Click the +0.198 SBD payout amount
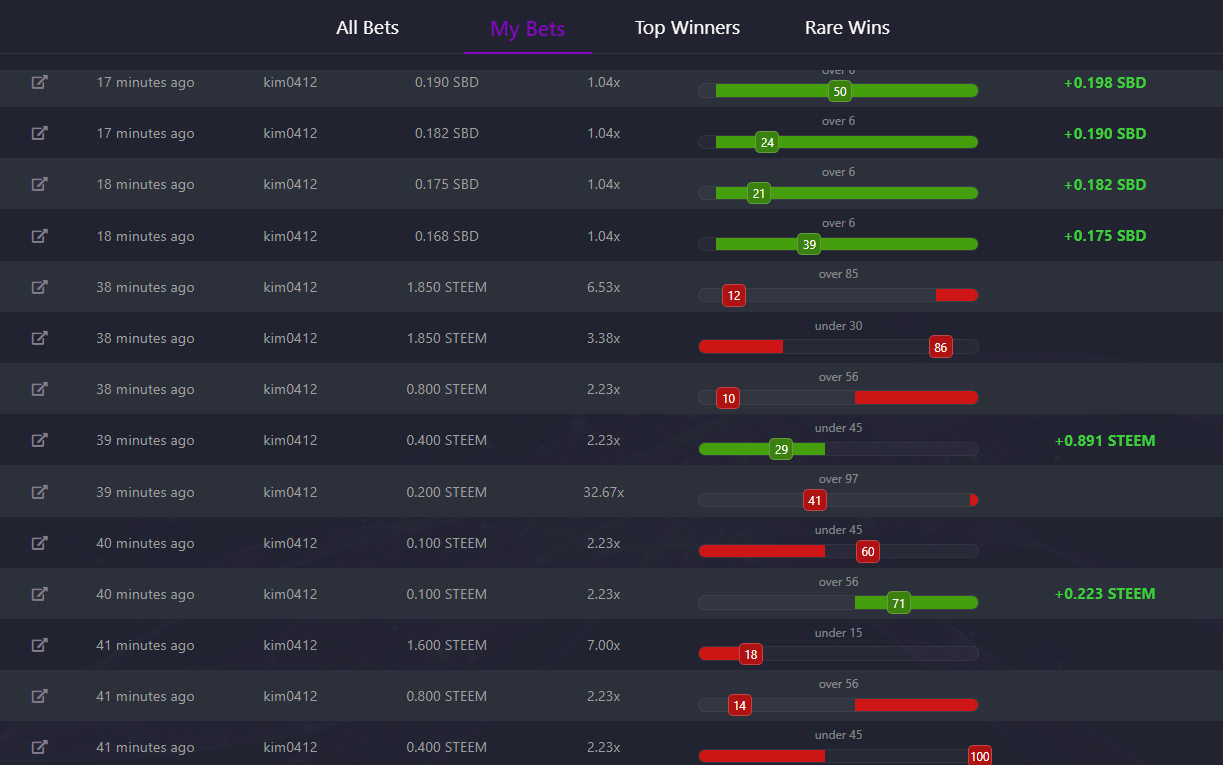The width and height of the screenshot is (1223, 765). point(1105,82)
